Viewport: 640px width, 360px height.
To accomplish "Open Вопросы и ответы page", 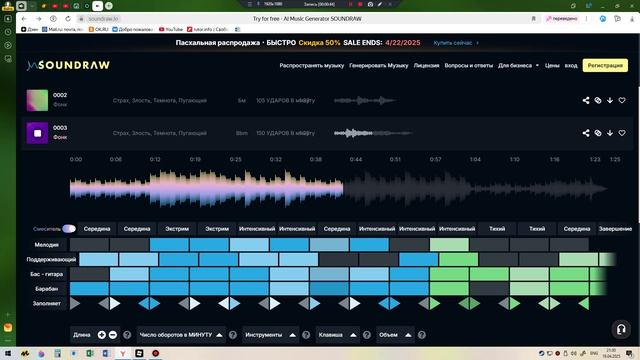I will (469, 66).
